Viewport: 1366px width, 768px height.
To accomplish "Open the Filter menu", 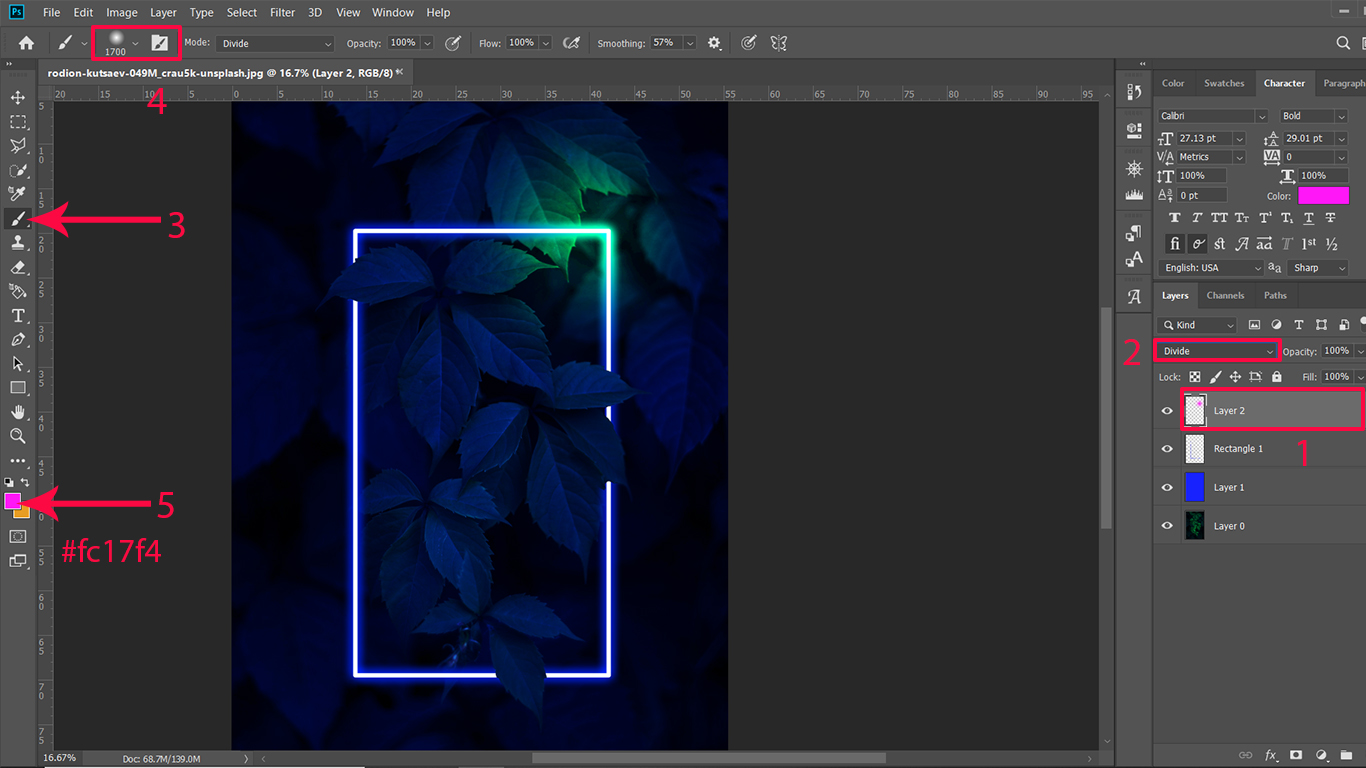I will tap(282, 13).
